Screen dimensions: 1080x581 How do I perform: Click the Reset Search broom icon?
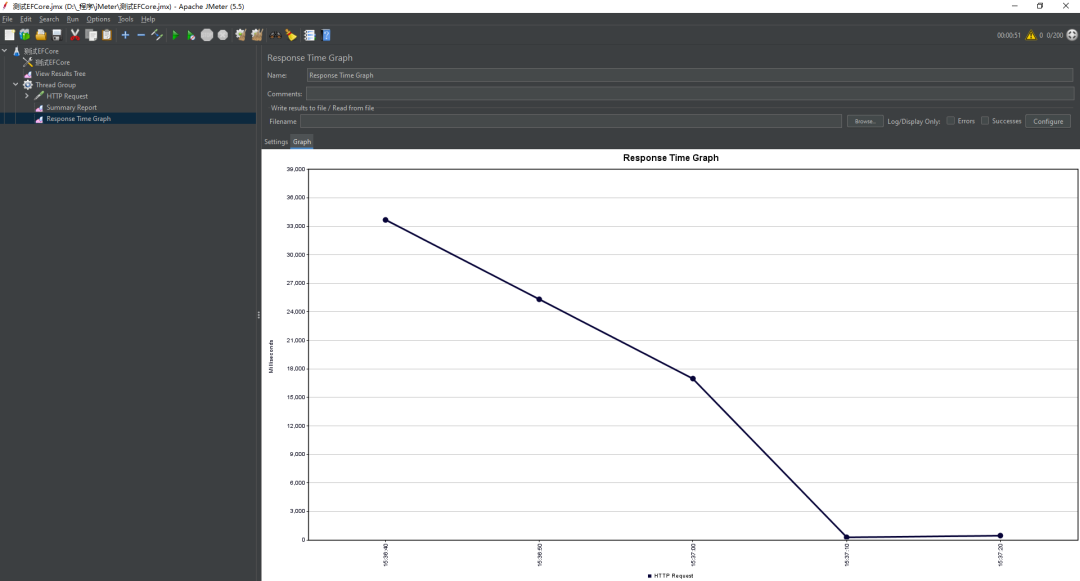click(291, 35)
